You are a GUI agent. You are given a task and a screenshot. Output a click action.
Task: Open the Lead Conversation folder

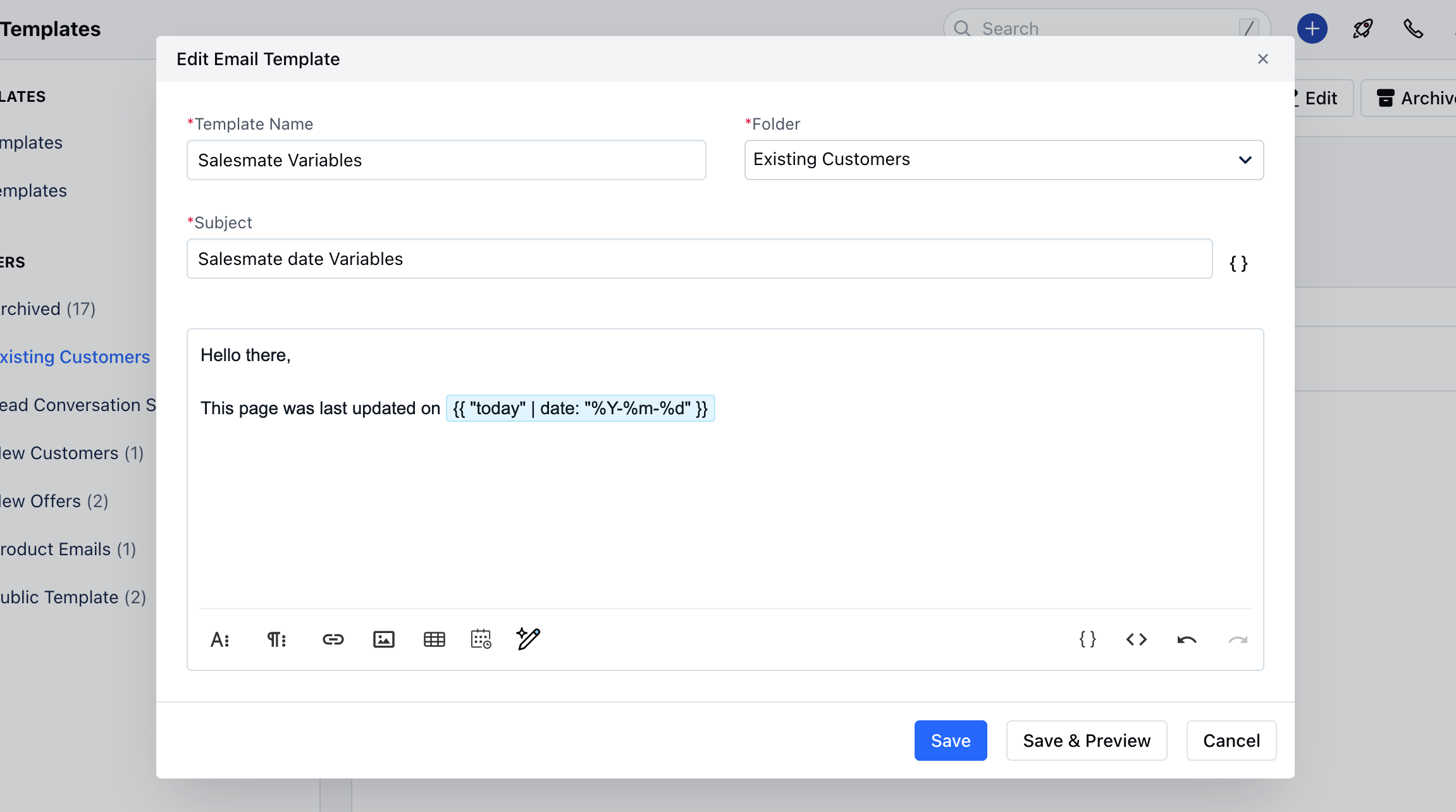(78, 405)
